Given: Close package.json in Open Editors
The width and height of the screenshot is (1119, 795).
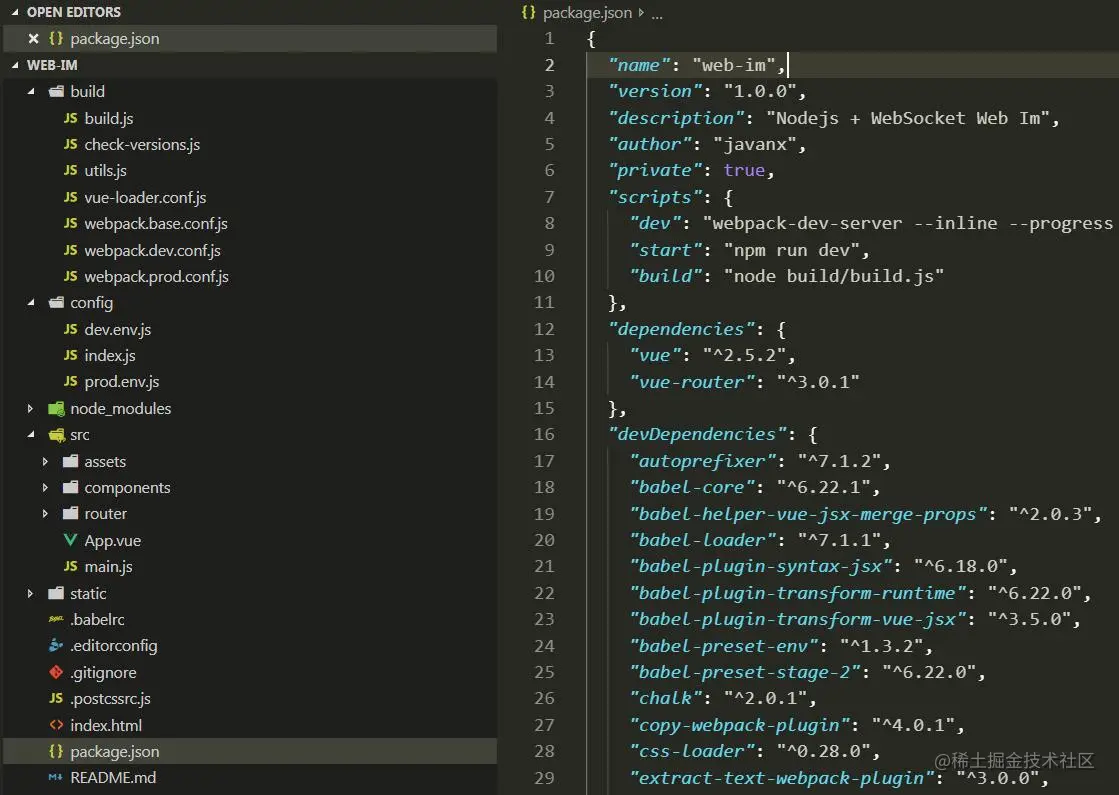Looking at the screenshot, I should point(33,39).
